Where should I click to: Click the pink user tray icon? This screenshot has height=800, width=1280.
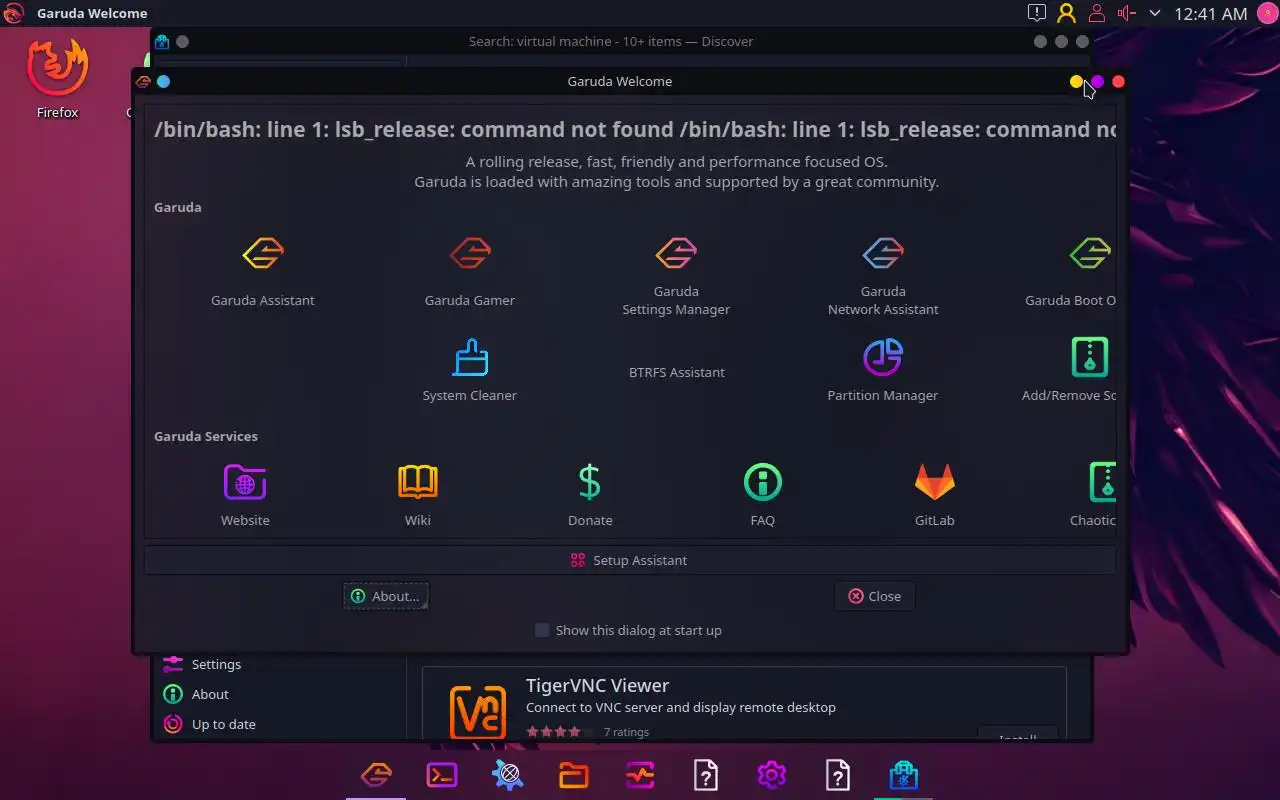(x=1097, y=13)
